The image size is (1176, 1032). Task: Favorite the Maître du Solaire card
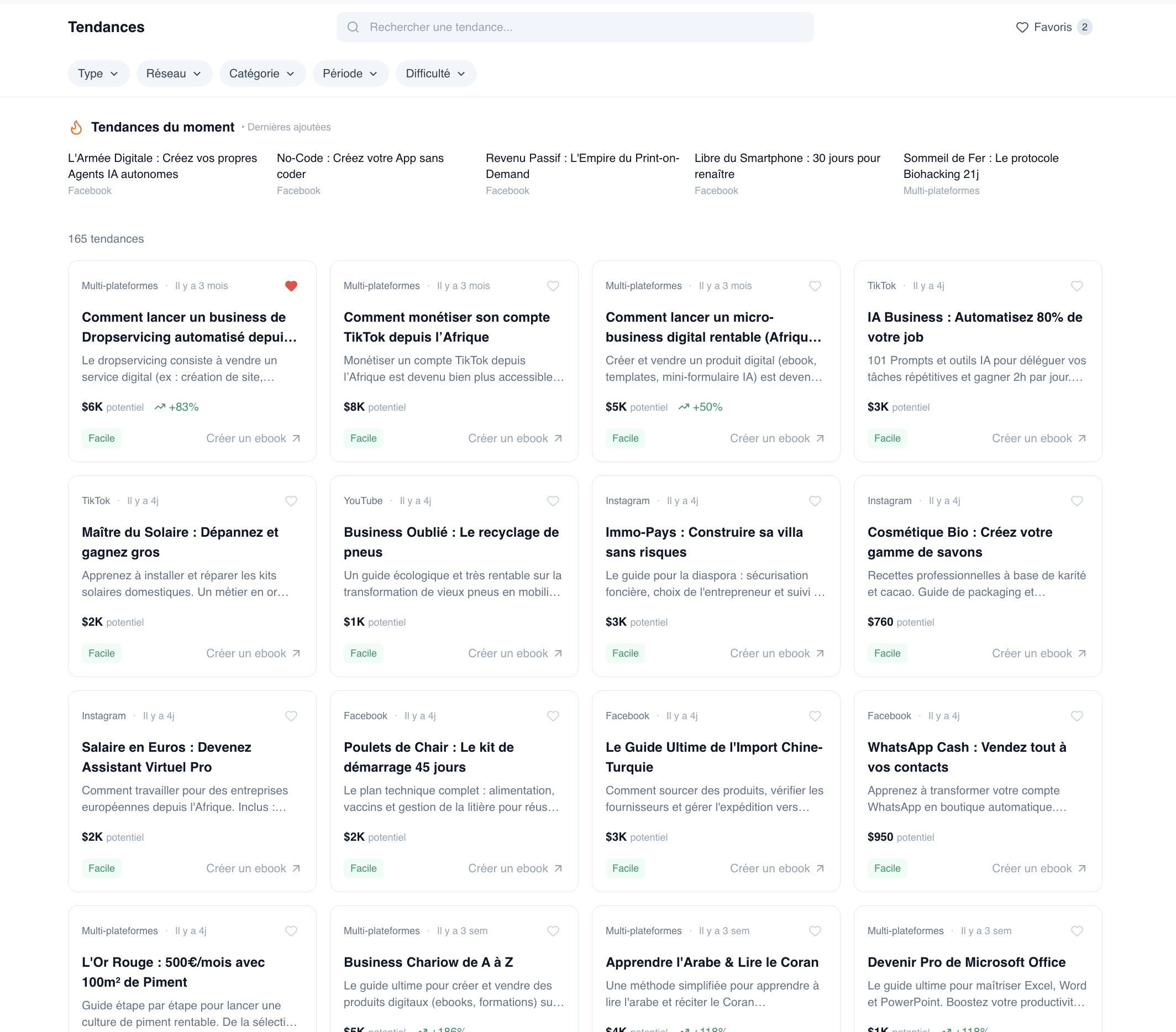[291, 501]
